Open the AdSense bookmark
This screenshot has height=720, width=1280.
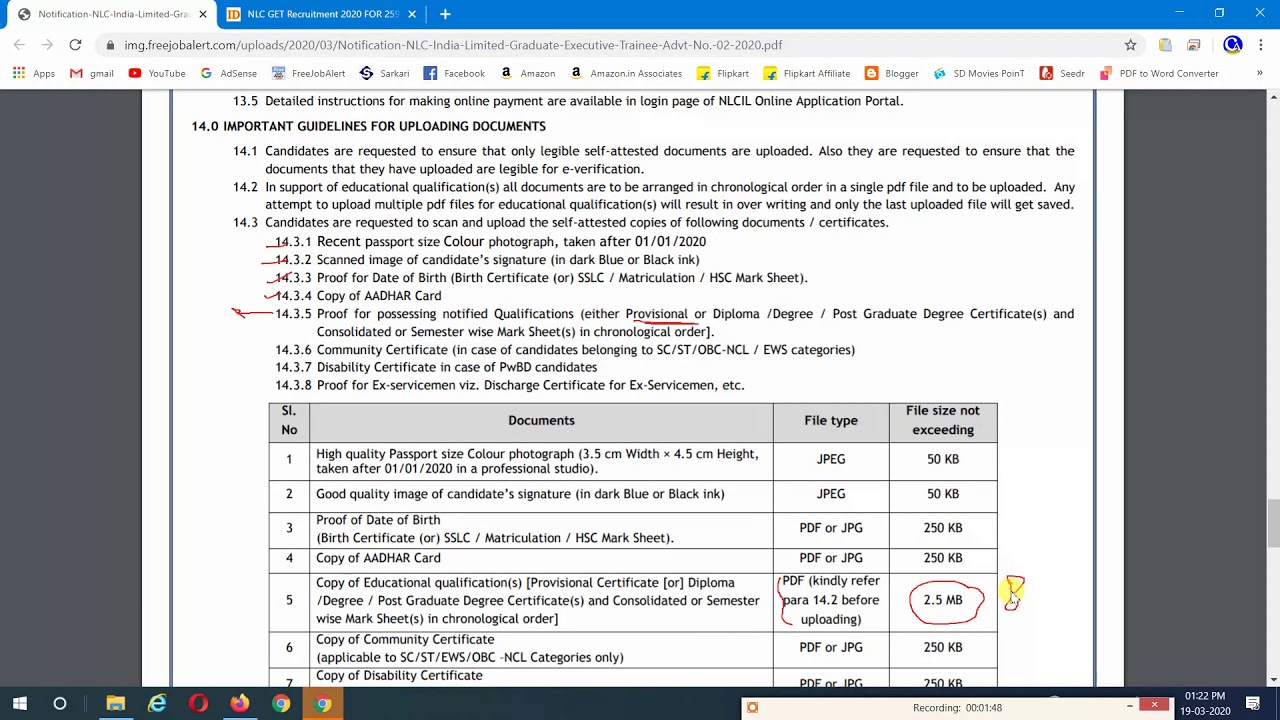[229, 73]
